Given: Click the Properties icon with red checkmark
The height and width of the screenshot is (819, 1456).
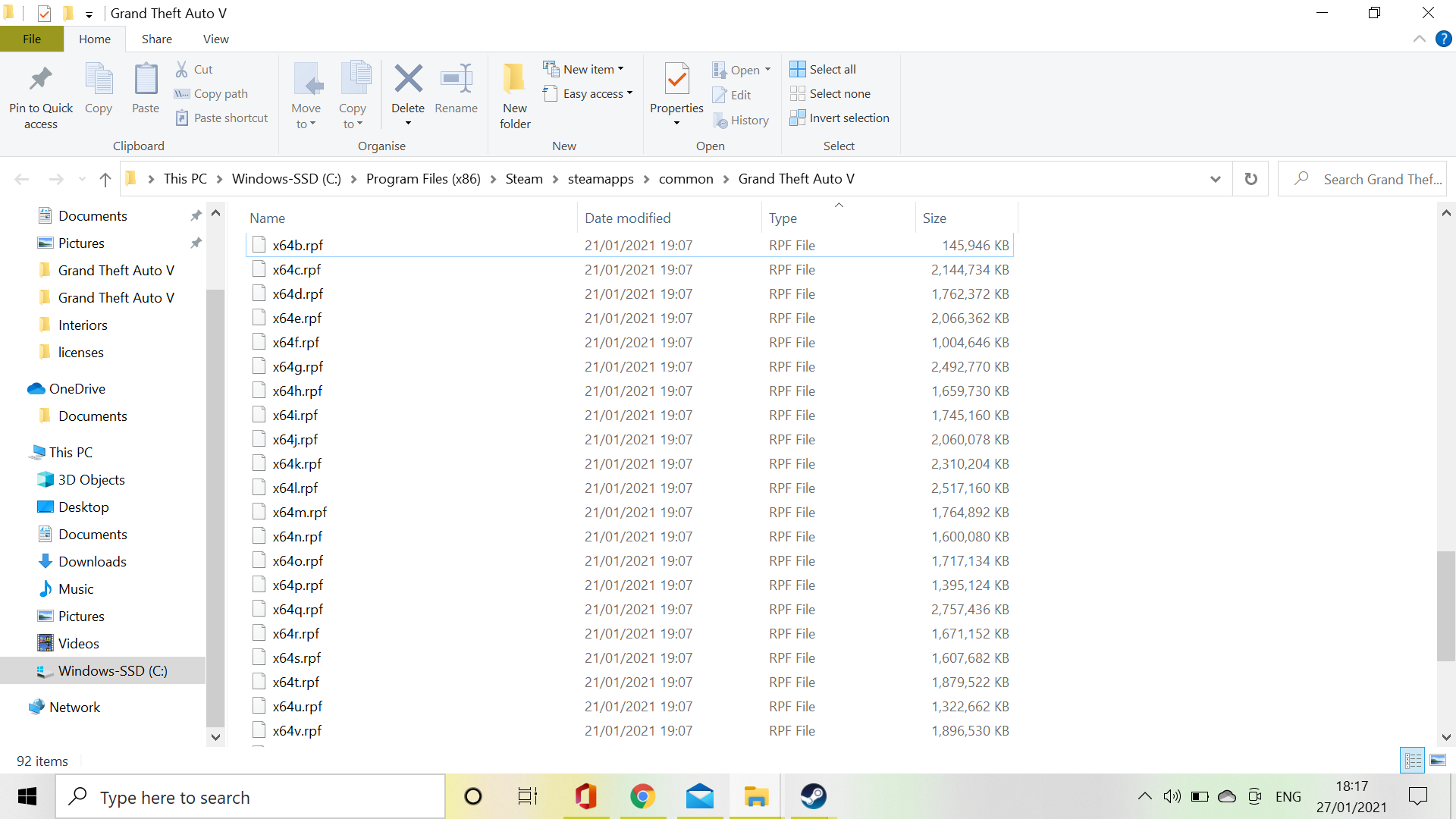Looking at the screenshot, I should tap(676, 79).
